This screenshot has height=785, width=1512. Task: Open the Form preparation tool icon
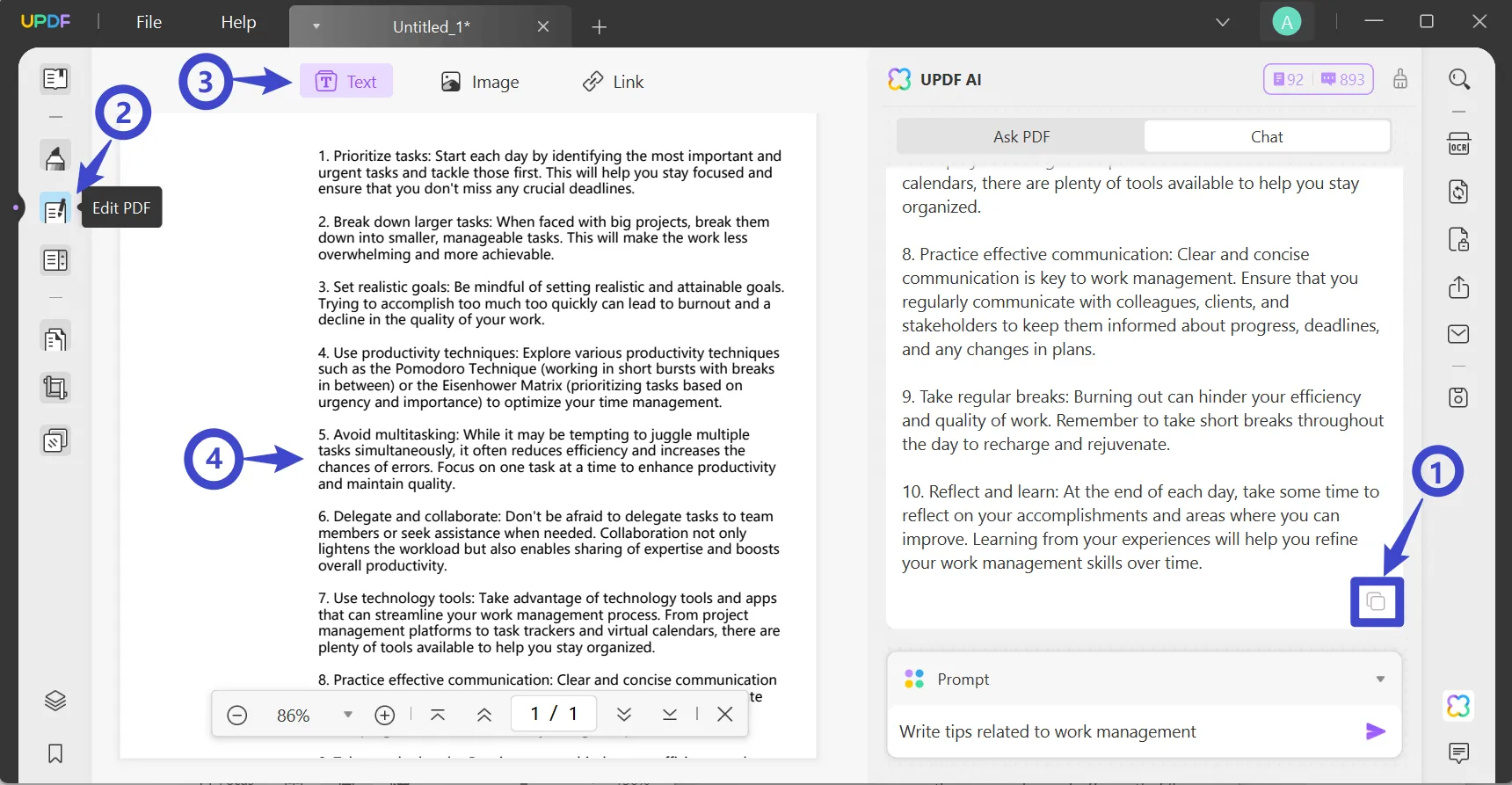[x=55, y=260]
